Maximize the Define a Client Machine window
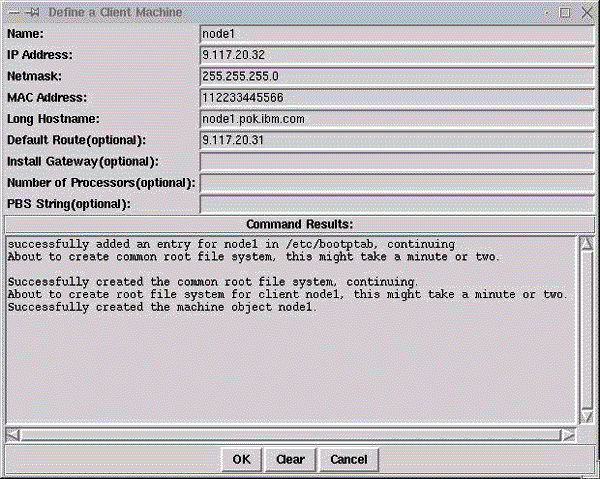This screenshot has width=600, height=479. (x=565, y=12)
